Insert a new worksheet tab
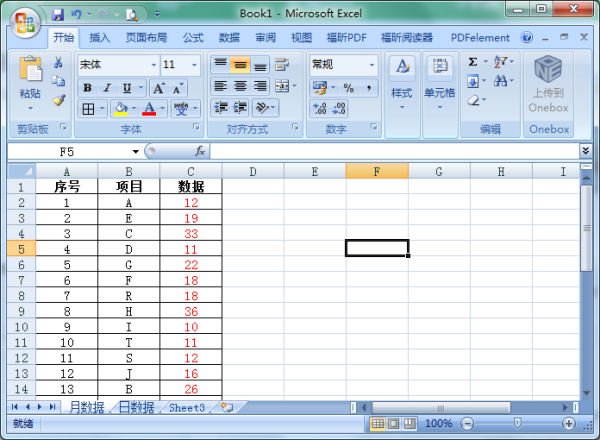Viewport: 600px width, 440px height. click(227, 408)
